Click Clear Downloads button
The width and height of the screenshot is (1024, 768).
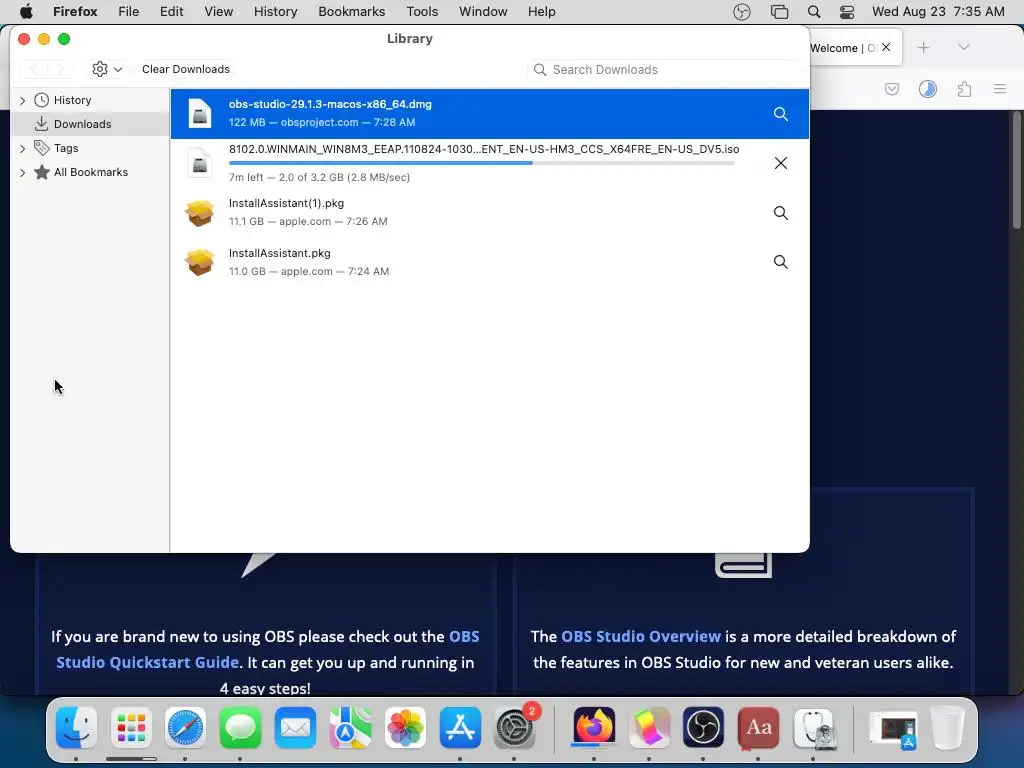(x=186, y=69)
